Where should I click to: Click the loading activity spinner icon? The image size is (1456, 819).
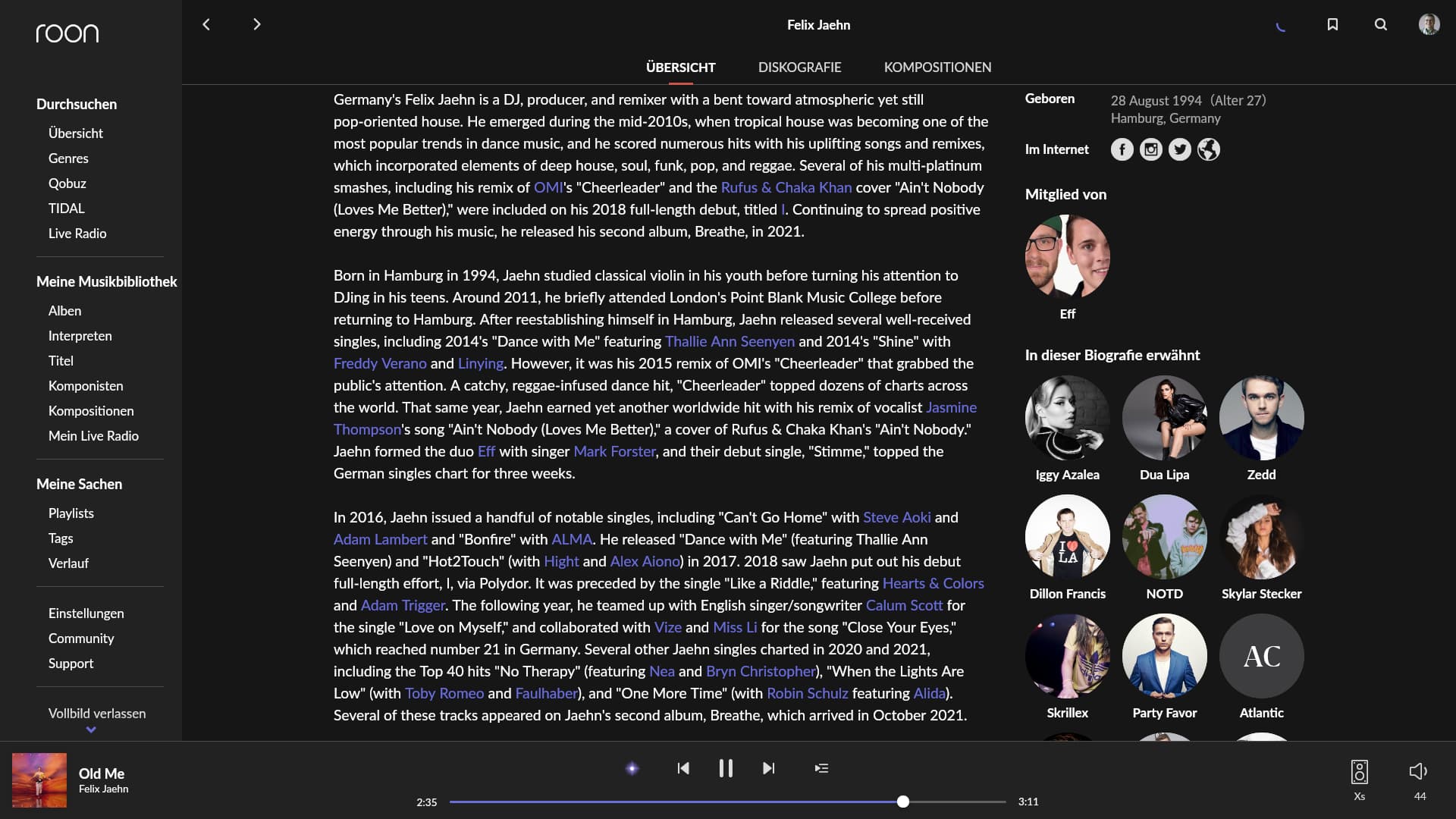click(1281, 26)
